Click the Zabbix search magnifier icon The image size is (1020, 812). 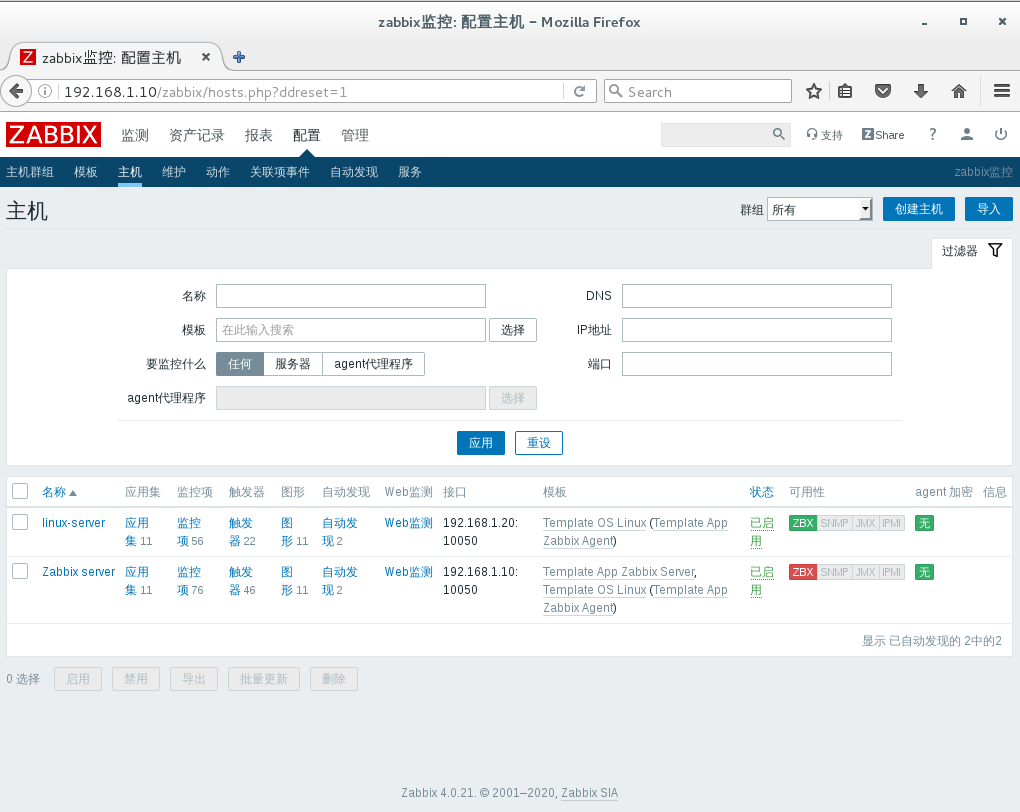pos(779,134)
